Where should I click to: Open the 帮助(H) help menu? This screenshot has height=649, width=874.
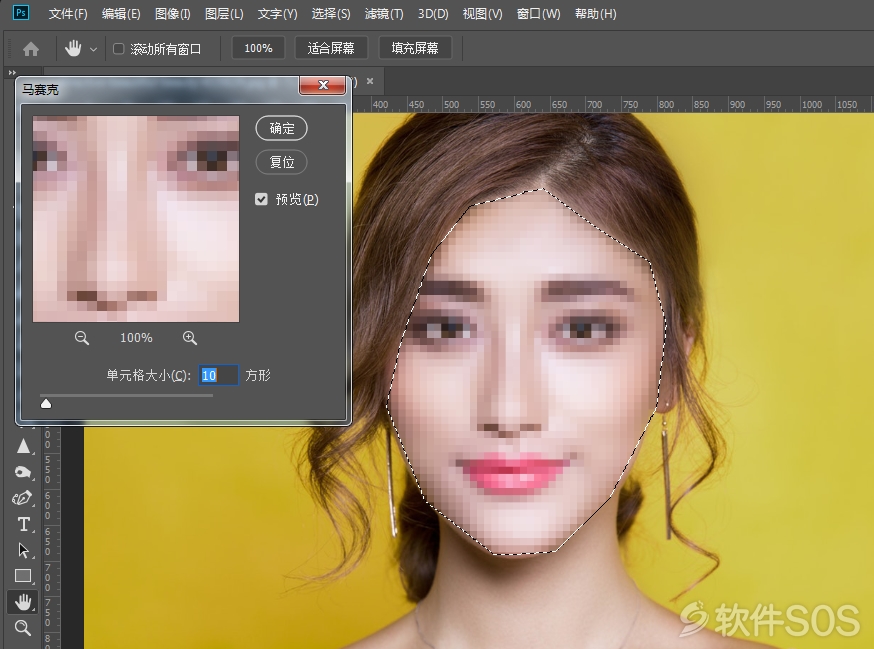point(596,14)
